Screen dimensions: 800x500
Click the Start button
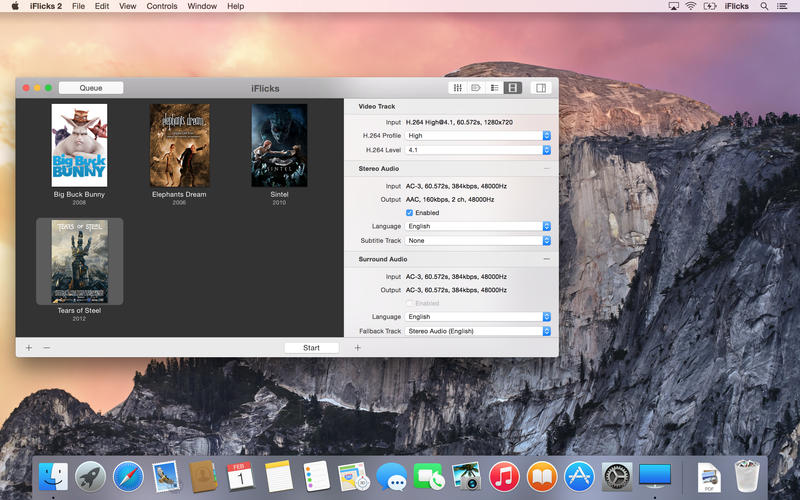[x=311, y=348]
